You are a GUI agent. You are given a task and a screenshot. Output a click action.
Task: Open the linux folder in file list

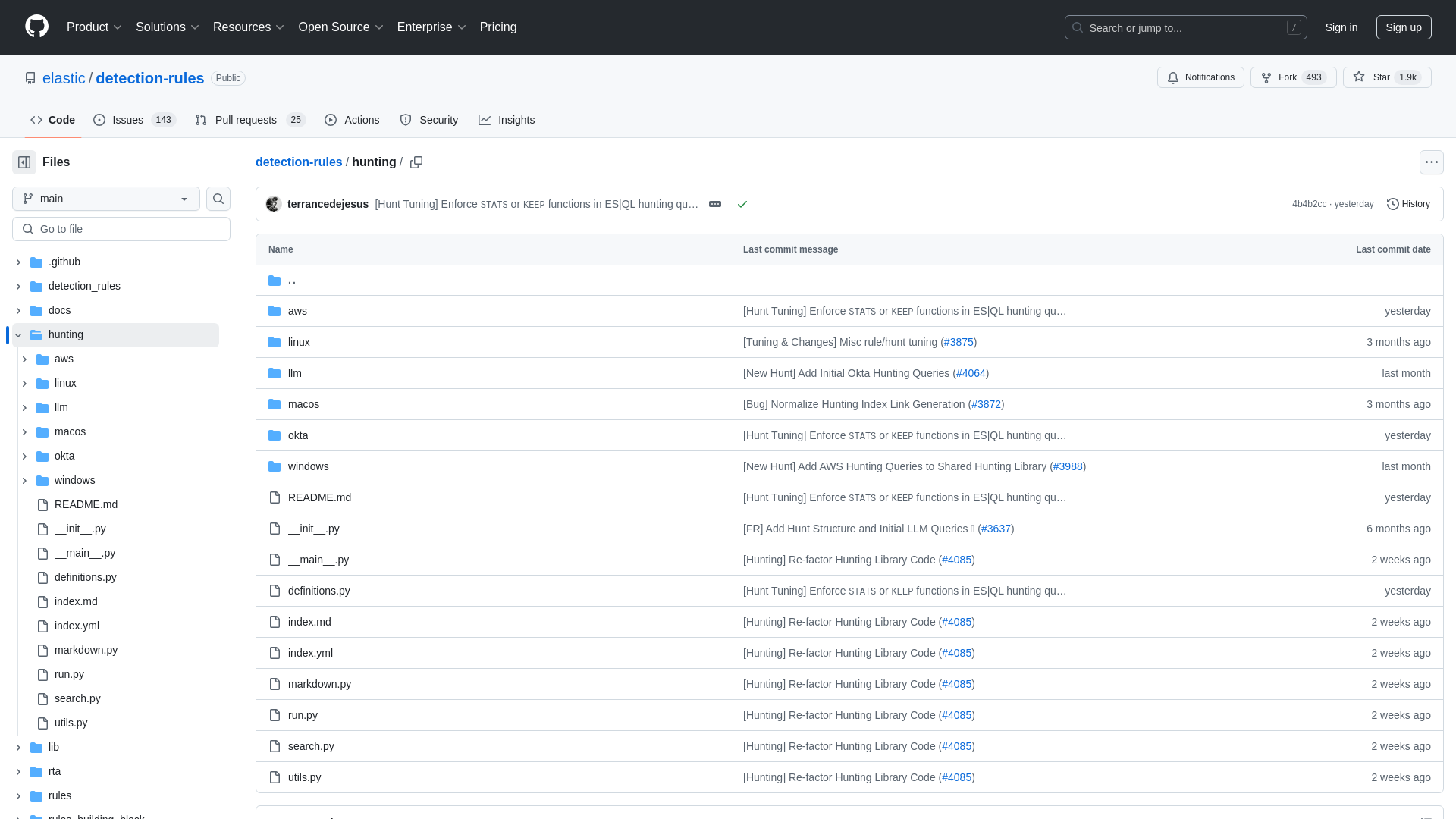click(299, 342)
